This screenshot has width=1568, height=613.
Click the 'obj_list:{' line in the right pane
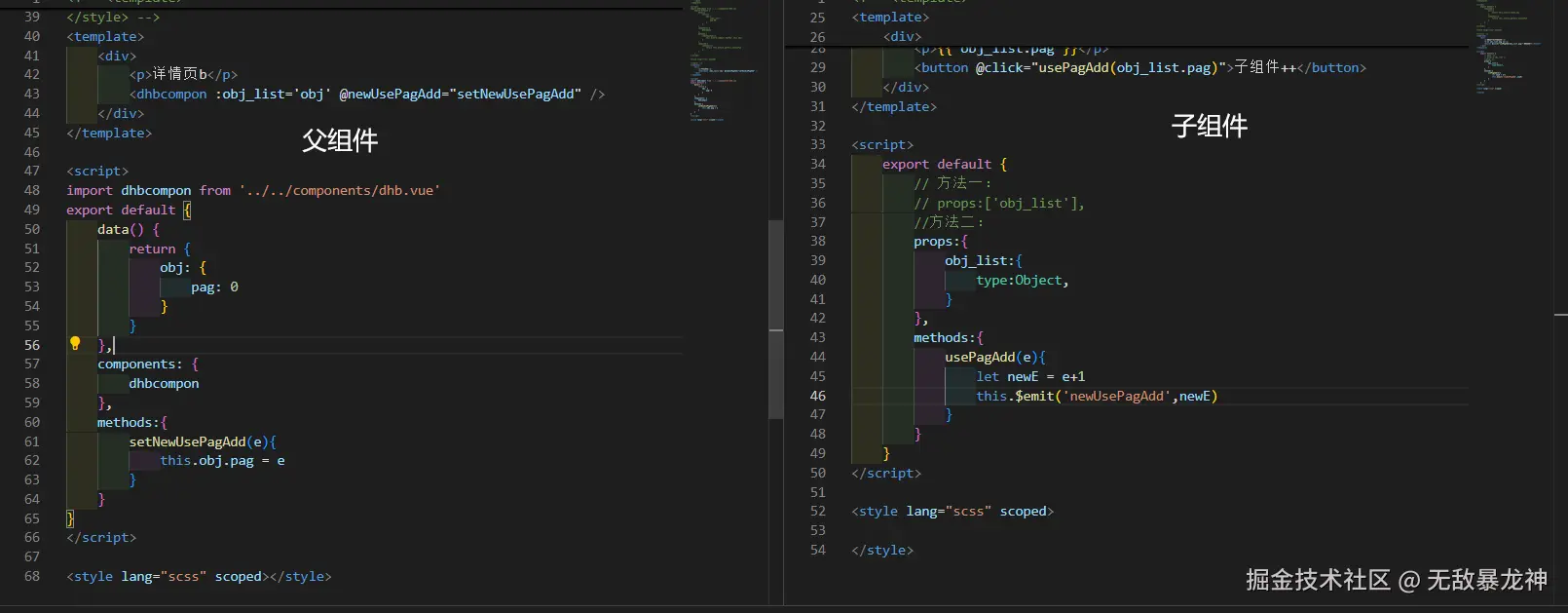point(984,260)
